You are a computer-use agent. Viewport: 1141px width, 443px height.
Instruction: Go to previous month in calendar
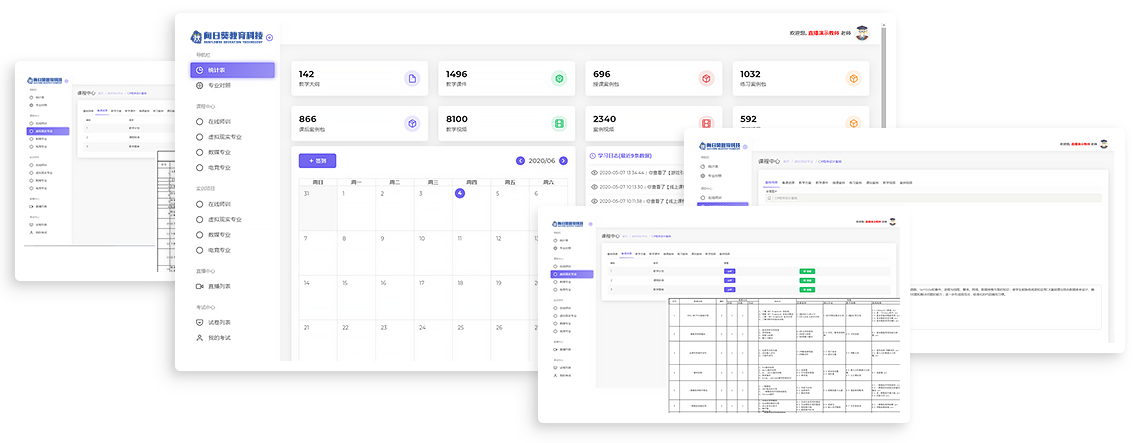coord(520,160)
